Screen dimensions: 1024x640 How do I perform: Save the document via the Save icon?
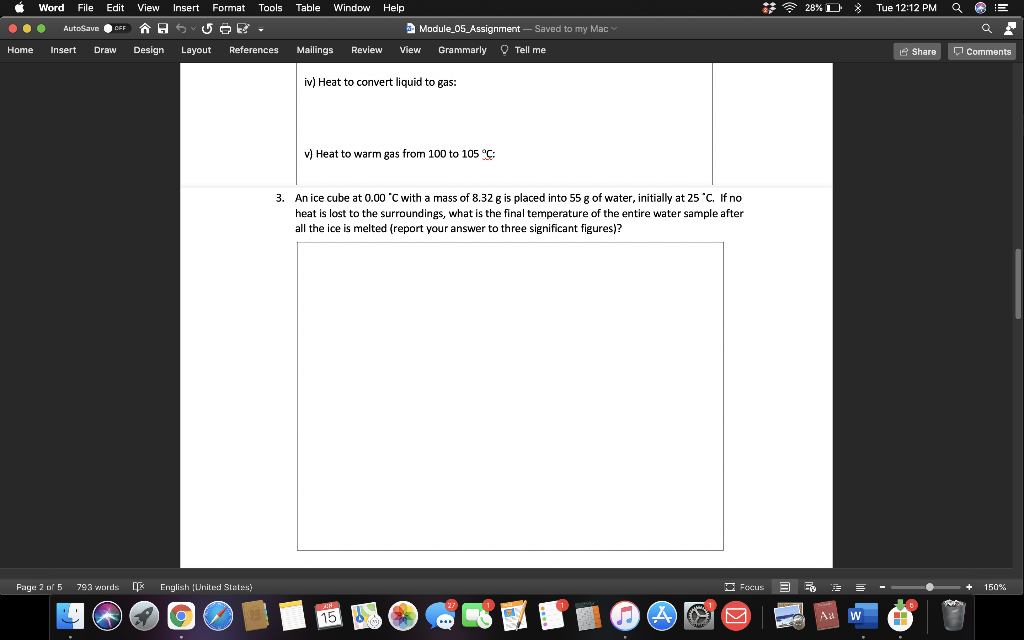coord(163,29)
